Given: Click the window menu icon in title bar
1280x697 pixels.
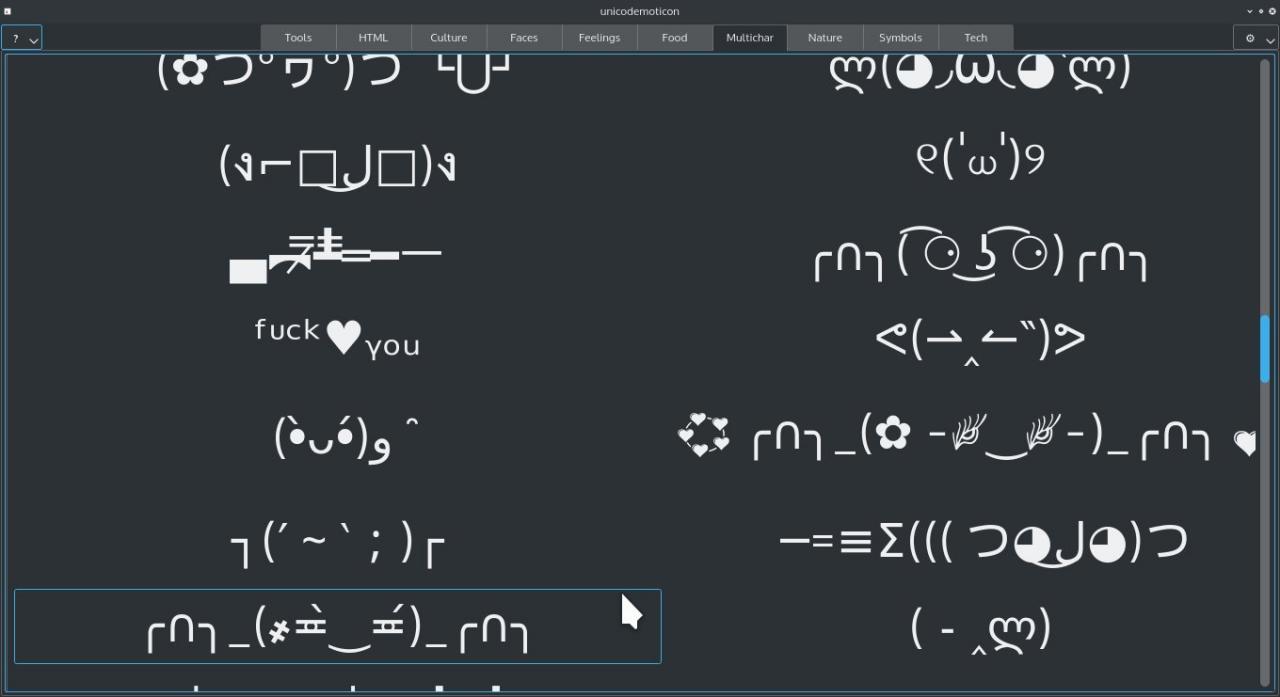Looking at the screenshot, I should [x=8, y=11].
